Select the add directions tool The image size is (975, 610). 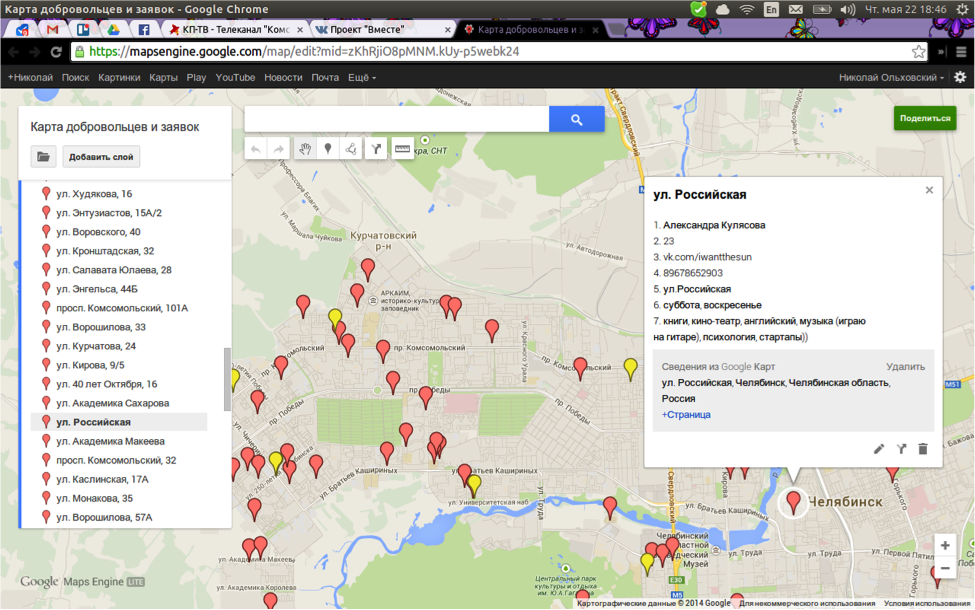pos(376,149)
